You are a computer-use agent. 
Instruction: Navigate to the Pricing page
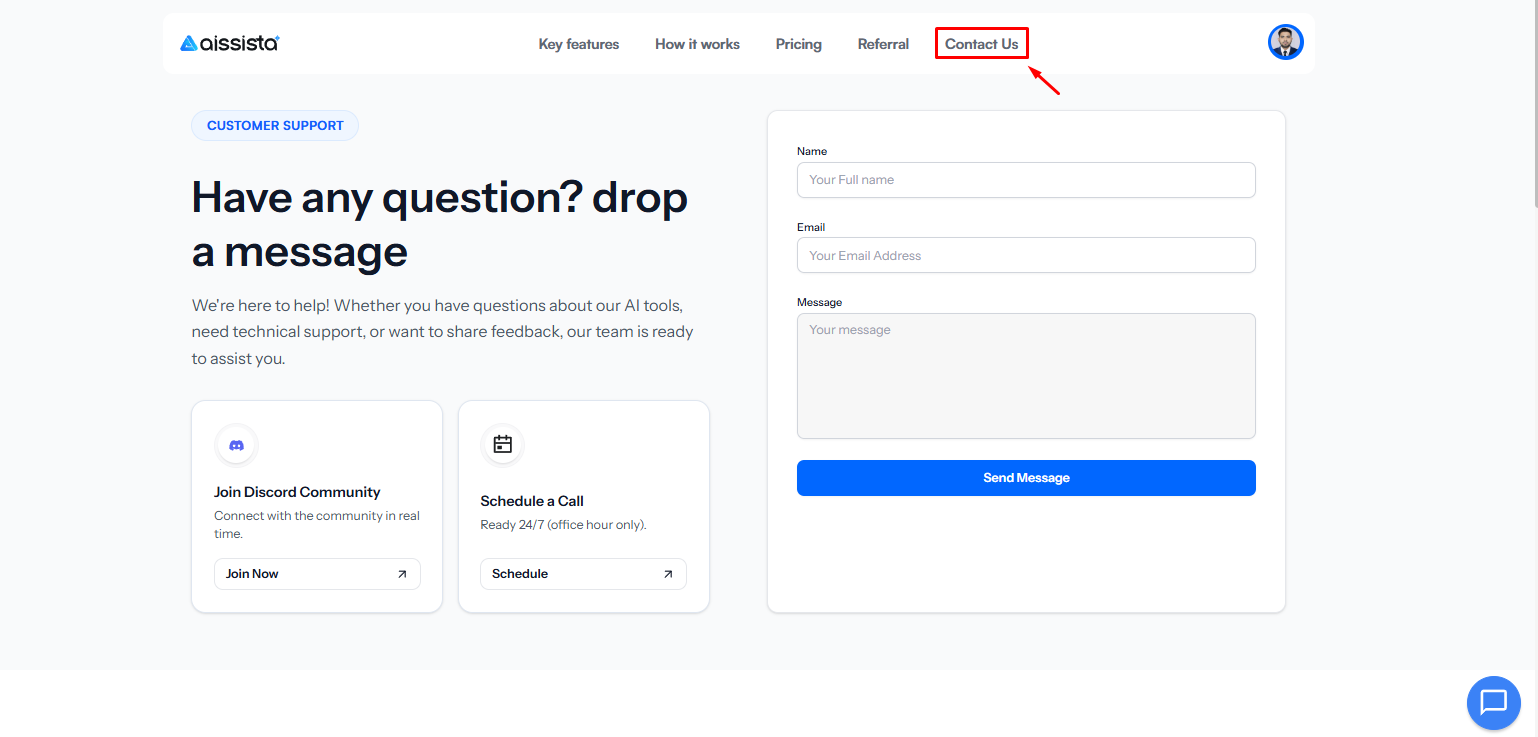[798, 44]
